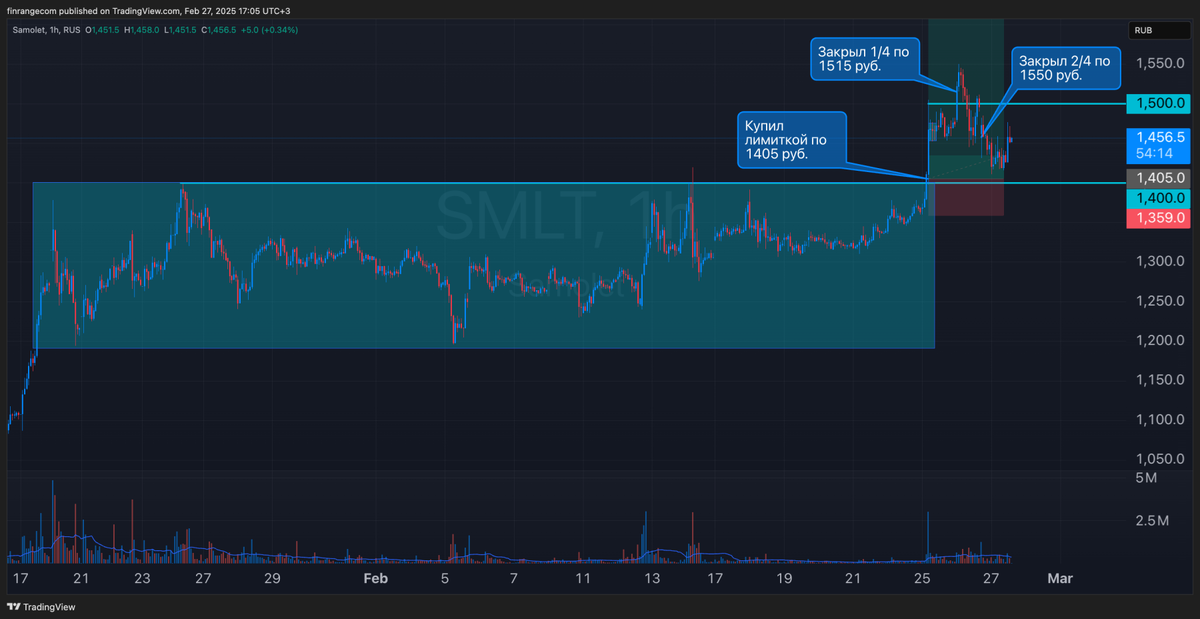Screen dimensions: 1200x619
Task: Click the 1,050.0 price axis label
Action: coord(1159,459)
